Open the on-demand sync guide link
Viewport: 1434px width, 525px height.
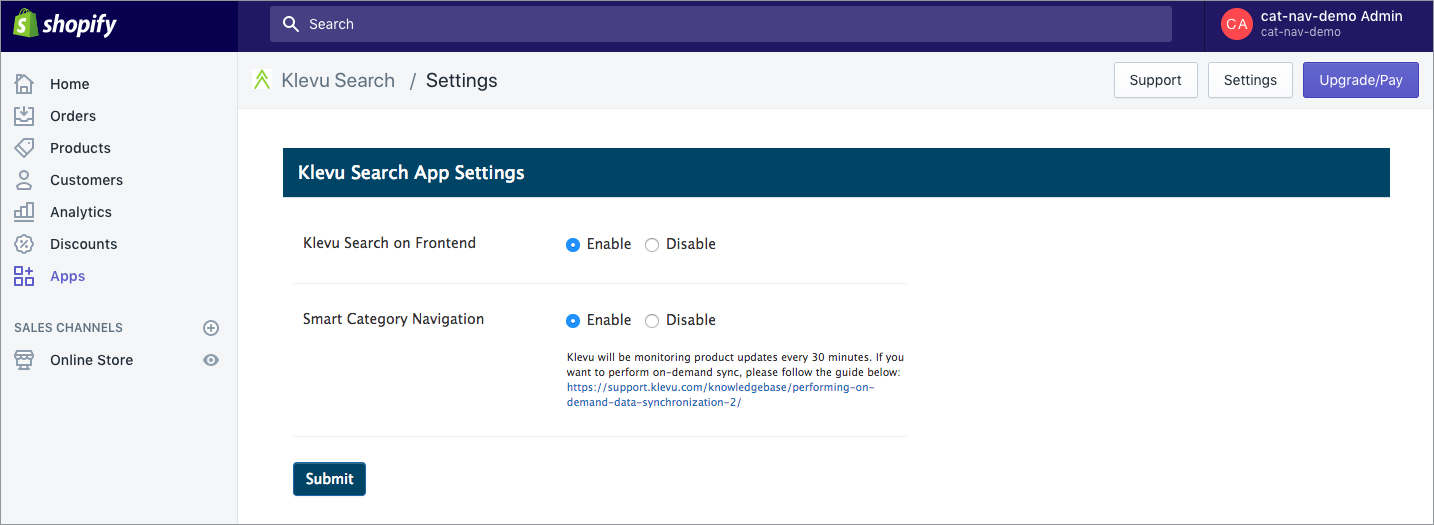720,395
